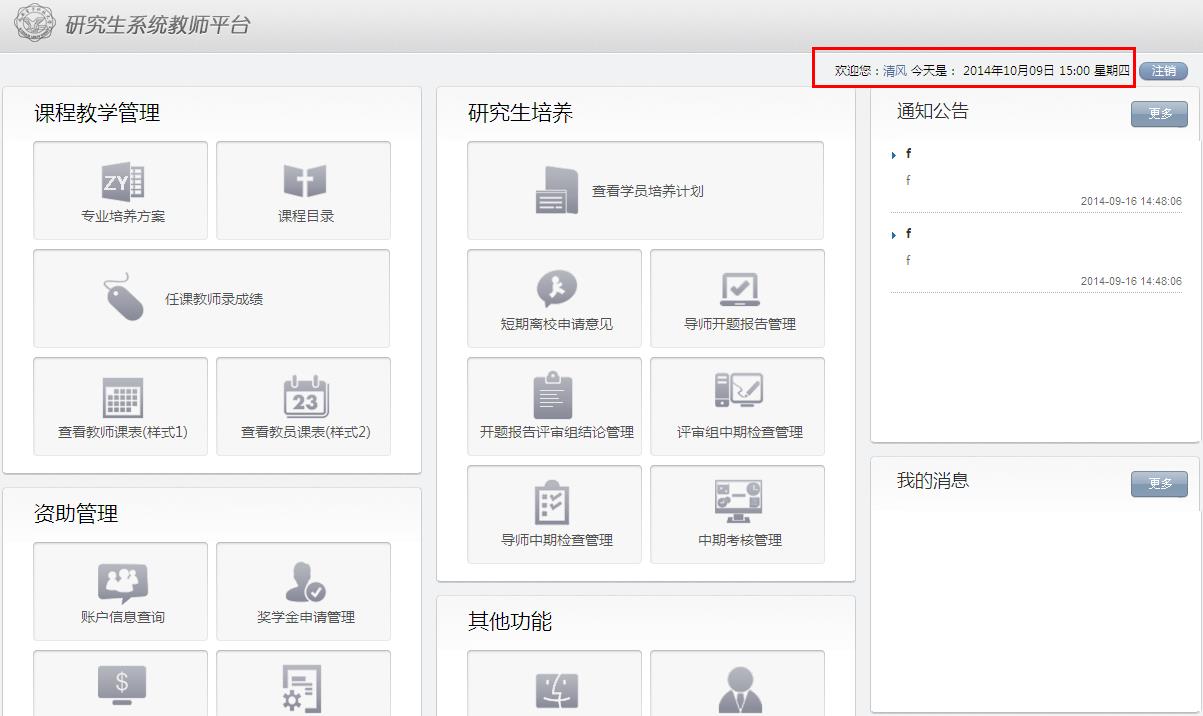The height and width of the screenshot is (716, 1203).
Task: Expand the first notice arrow in 通知公告
Action: [893, 155]
